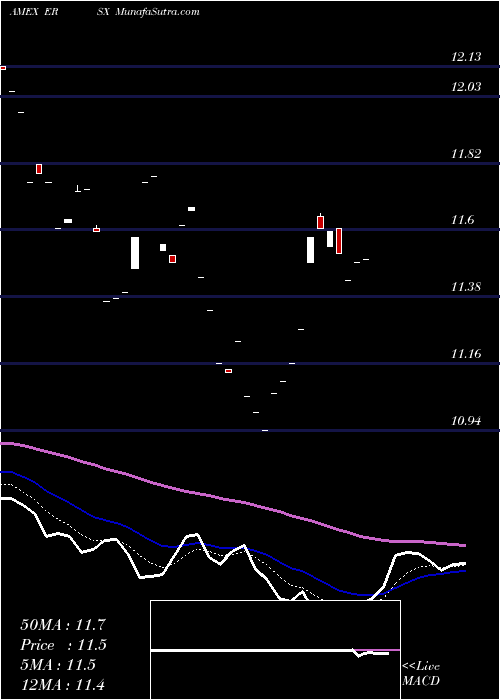Screen dimensions: 500x700
Task: Click the red candlestick just below the 11.82 line
Action: [x=39, y=169]
